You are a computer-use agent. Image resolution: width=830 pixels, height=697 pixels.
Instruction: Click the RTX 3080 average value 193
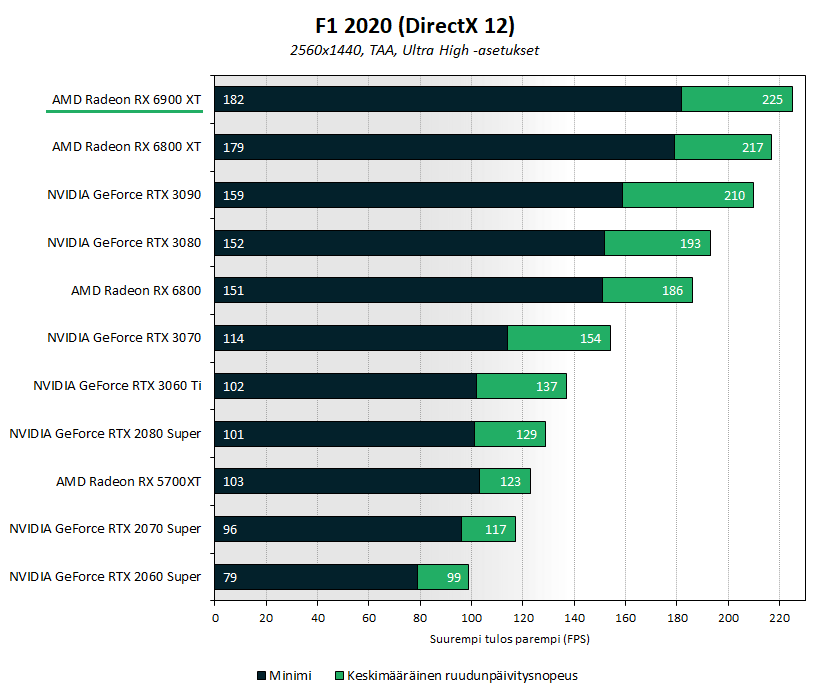[x=690, y=243]
